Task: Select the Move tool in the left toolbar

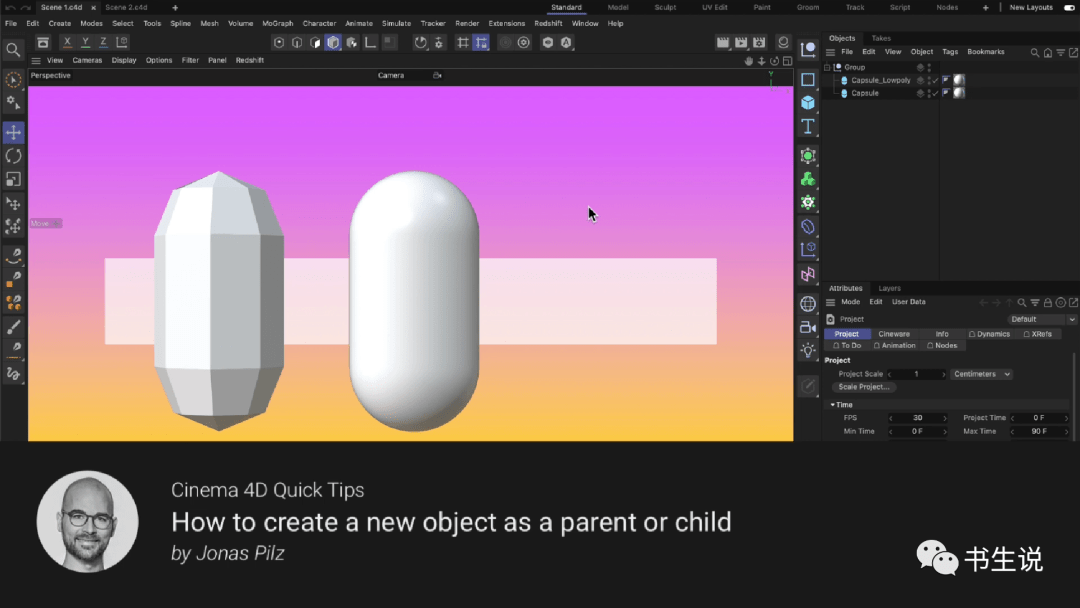Action: click(x=13, y=133)
